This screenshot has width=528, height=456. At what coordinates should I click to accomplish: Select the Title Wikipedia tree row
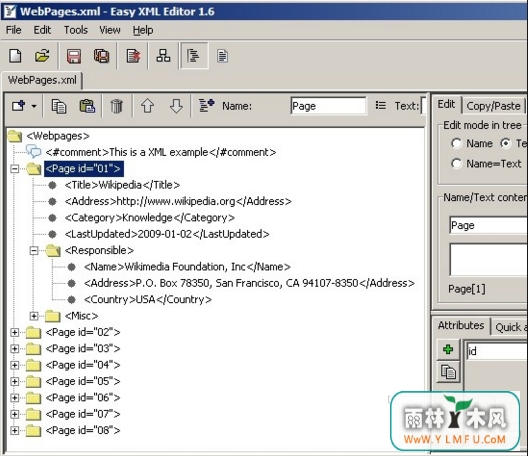click(122, 185)
